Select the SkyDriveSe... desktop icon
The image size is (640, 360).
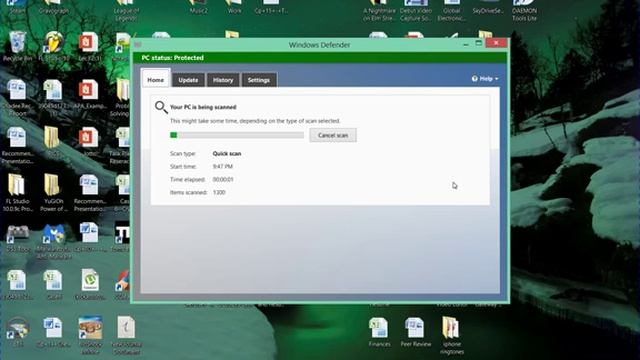[488, 8]
